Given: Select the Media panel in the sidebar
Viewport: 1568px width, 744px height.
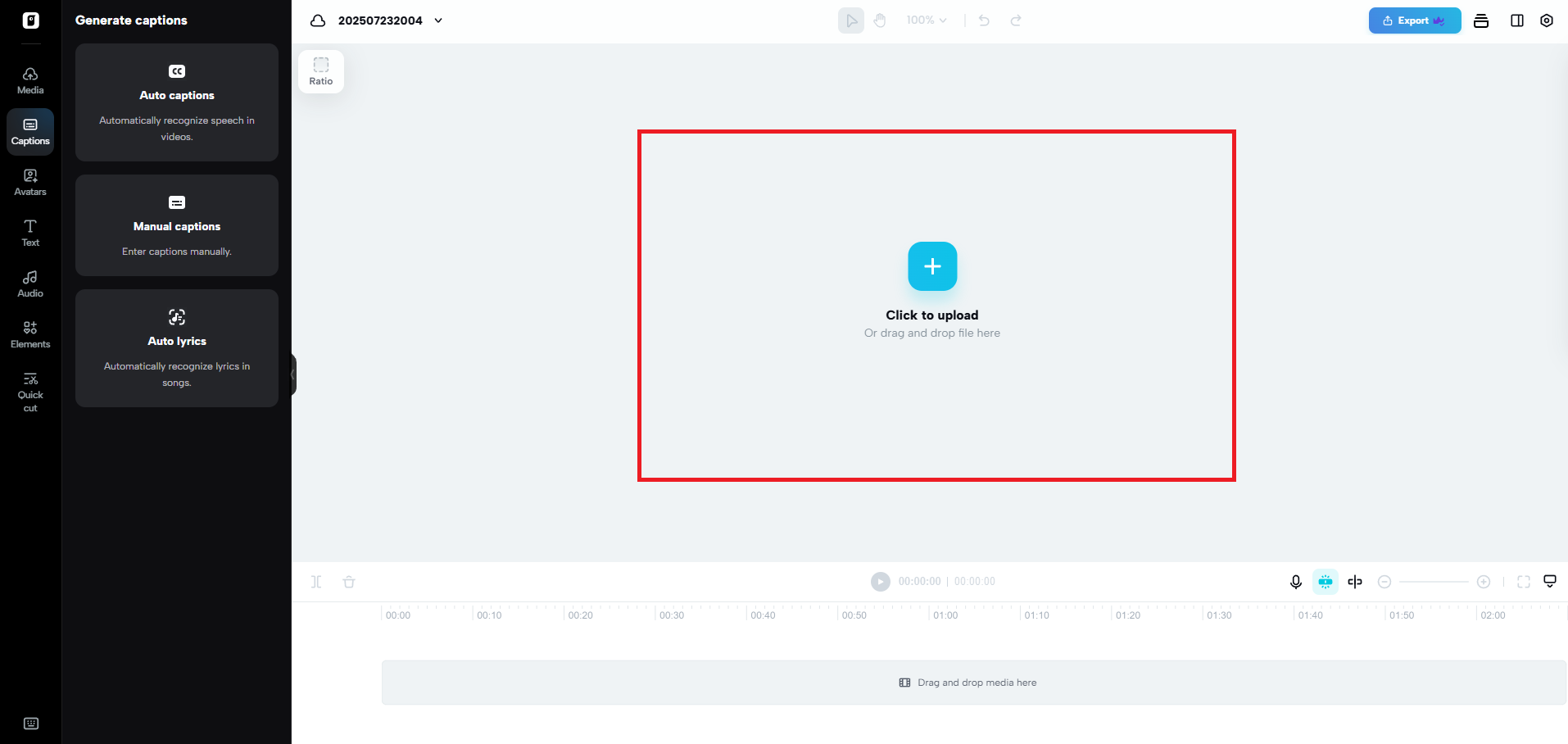Looking at the screenshot, I should point(30,79).
